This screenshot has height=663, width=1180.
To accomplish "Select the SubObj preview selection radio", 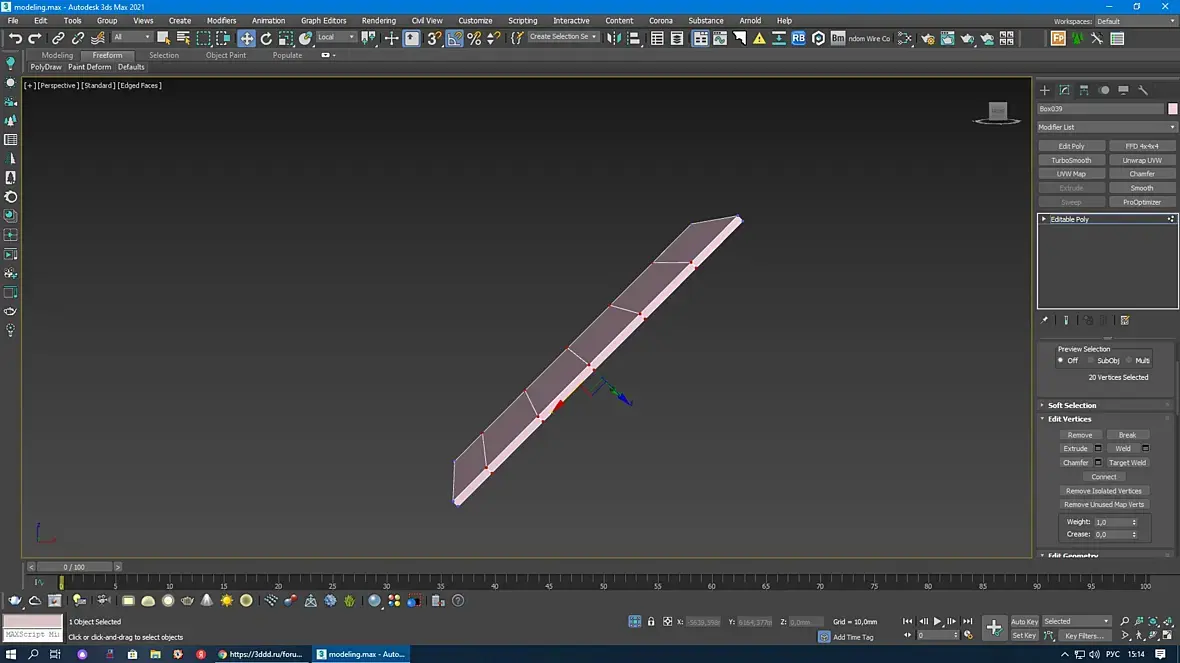I will (x=1092, y=360).
